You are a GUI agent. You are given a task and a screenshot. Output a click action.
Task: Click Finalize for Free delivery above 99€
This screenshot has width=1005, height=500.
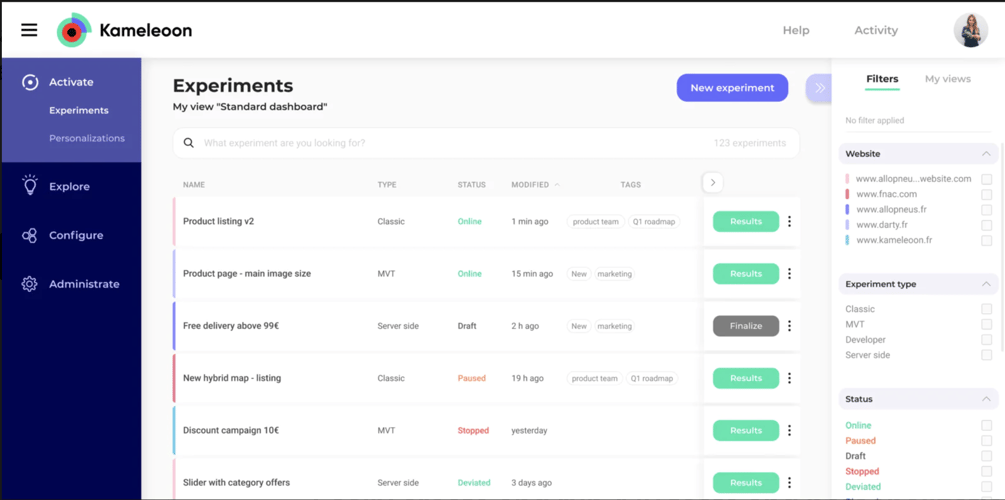745,326
